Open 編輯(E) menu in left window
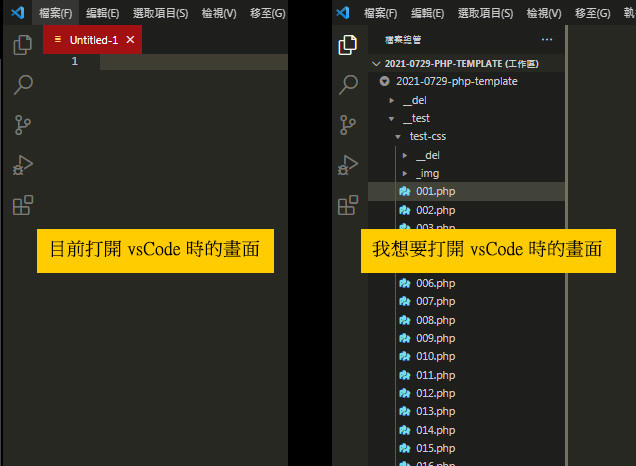 103,13
